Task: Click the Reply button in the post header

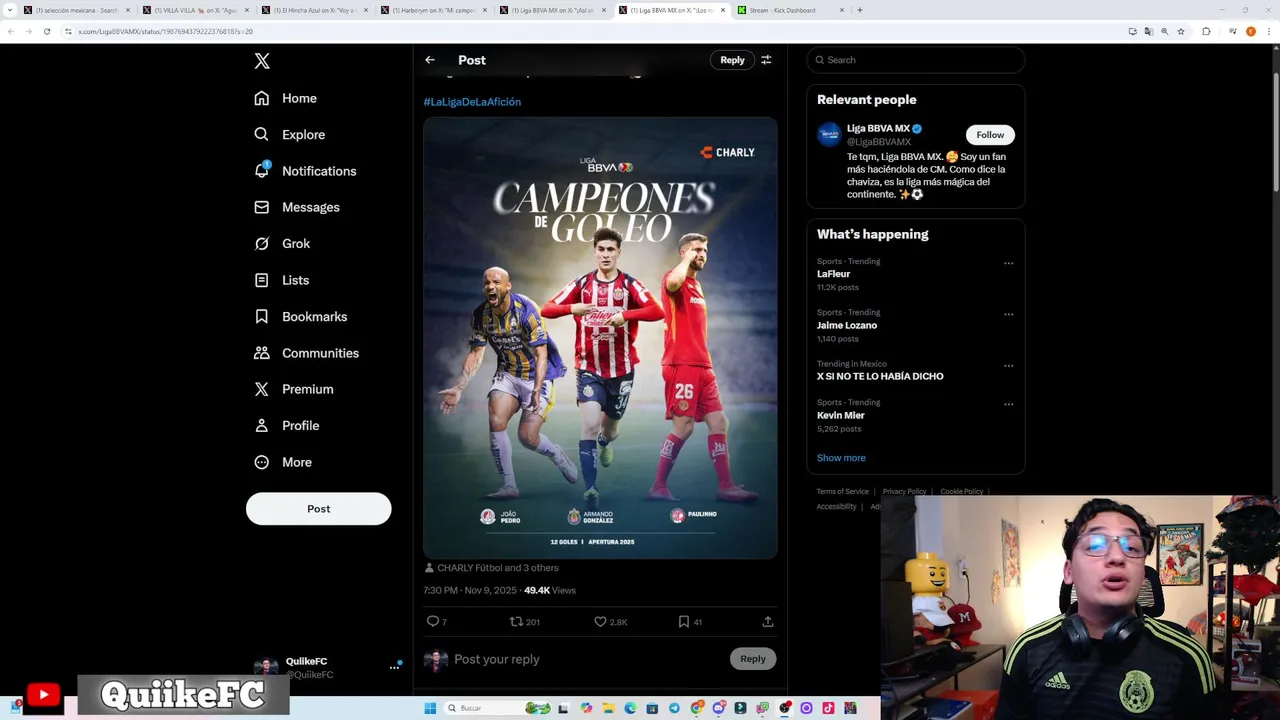Action: [x=732, y=60]
